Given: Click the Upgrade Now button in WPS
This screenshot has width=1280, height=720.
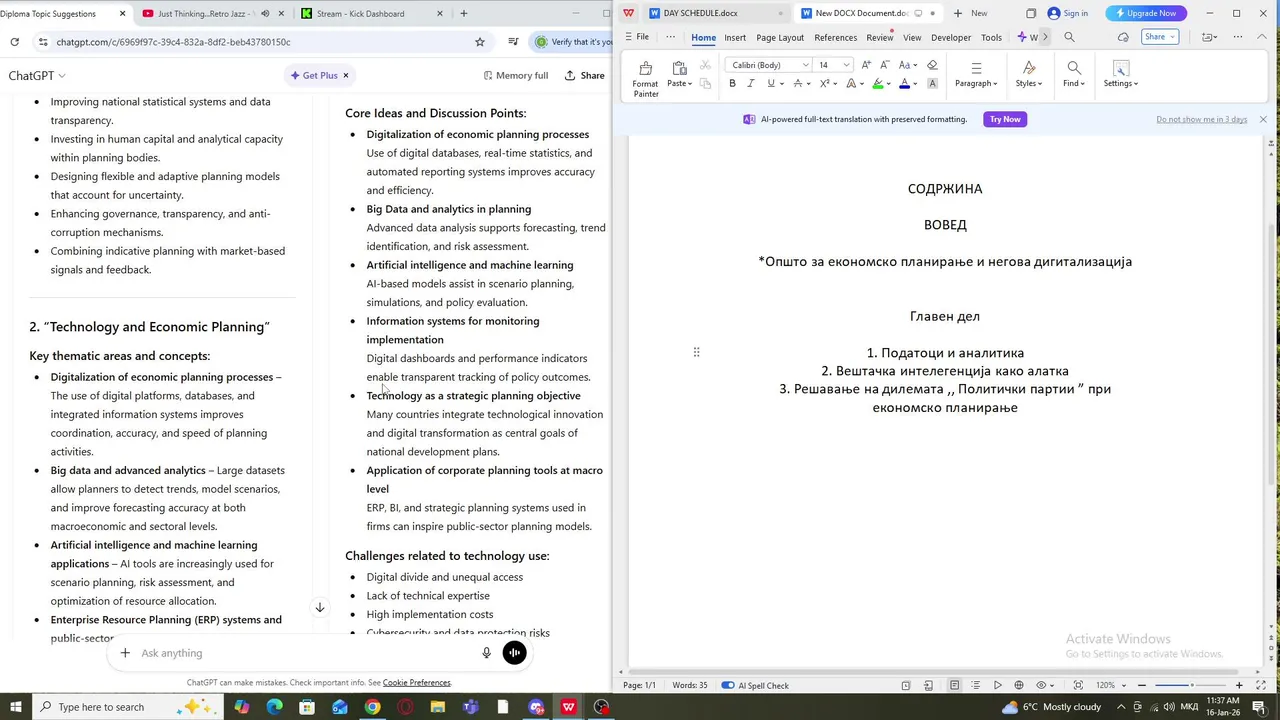Looking at the screenshot, I should (x=1145, y=13).
